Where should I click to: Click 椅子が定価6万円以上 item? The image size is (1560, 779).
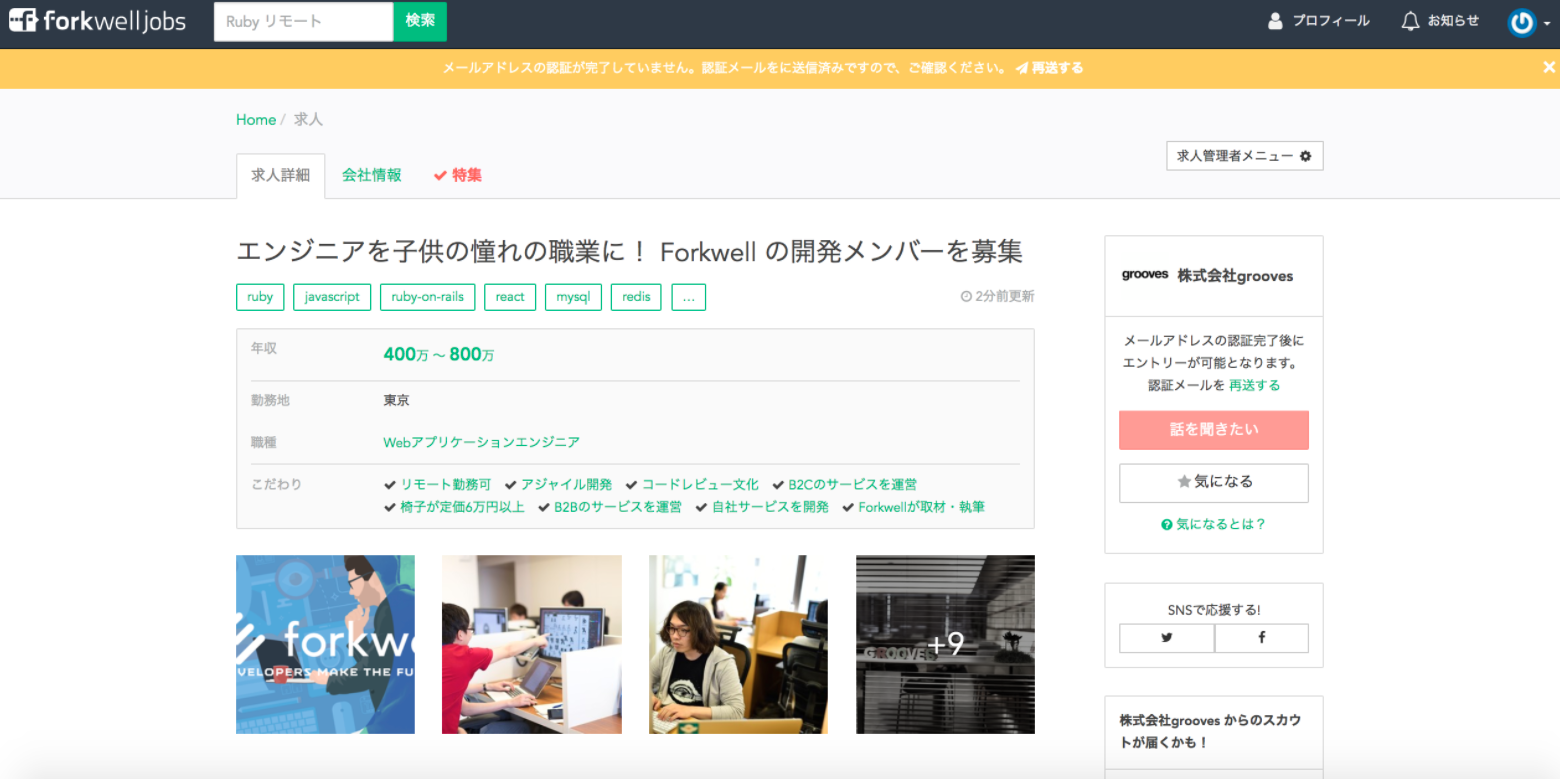[455, 507]
